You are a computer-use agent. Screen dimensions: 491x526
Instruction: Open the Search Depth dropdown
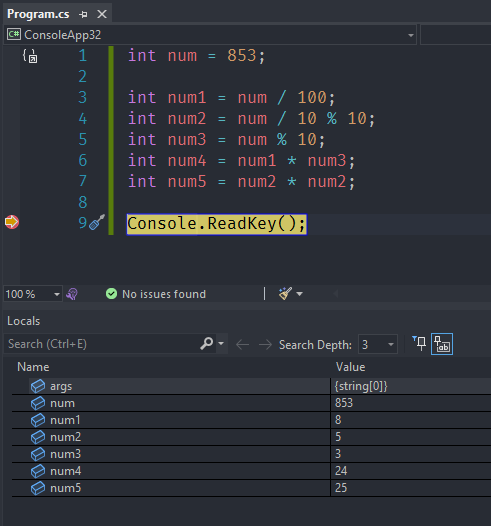[378, 344]
